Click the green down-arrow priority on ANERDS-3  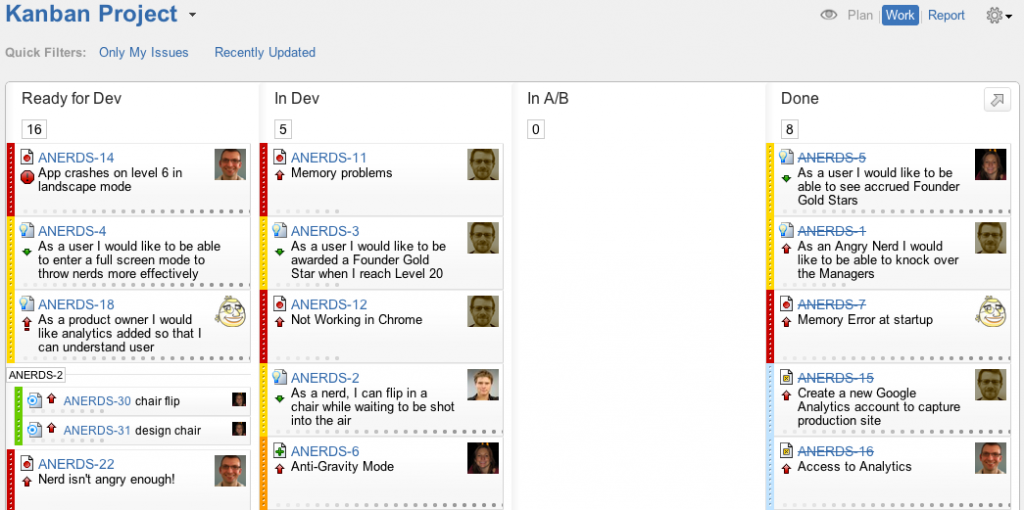coord(281,250)
